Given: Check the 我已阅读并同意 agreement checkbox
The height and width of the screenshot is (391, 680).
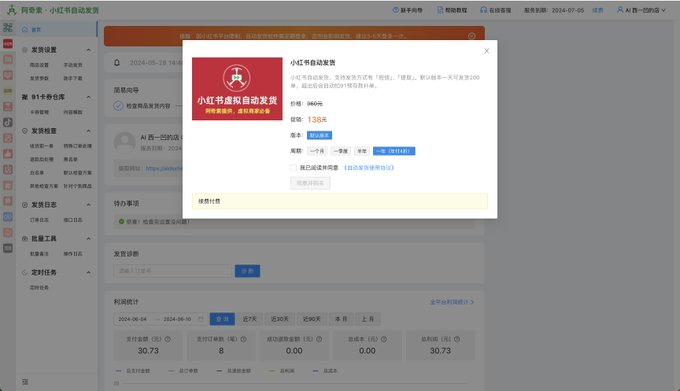Looking at the screenshot, I should [294, 167].
